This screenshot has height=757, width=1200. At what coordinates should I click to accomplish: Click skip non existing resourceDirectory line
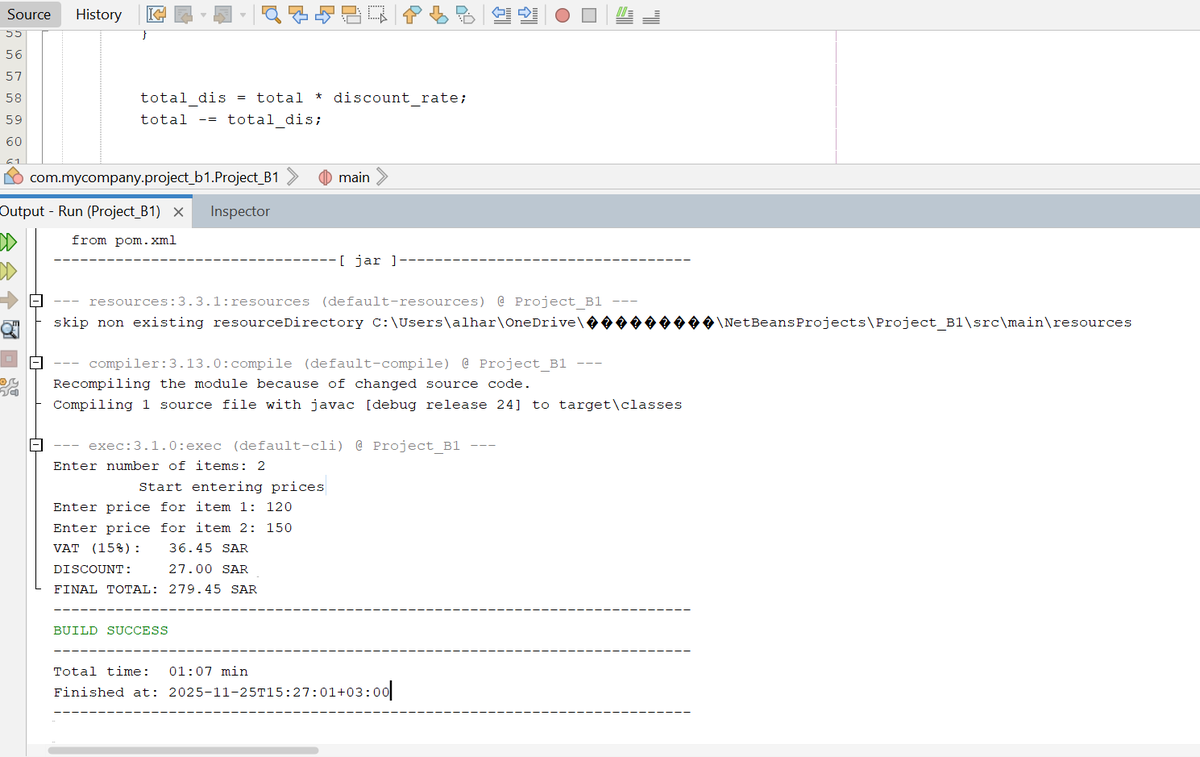[x=592, y=322]
